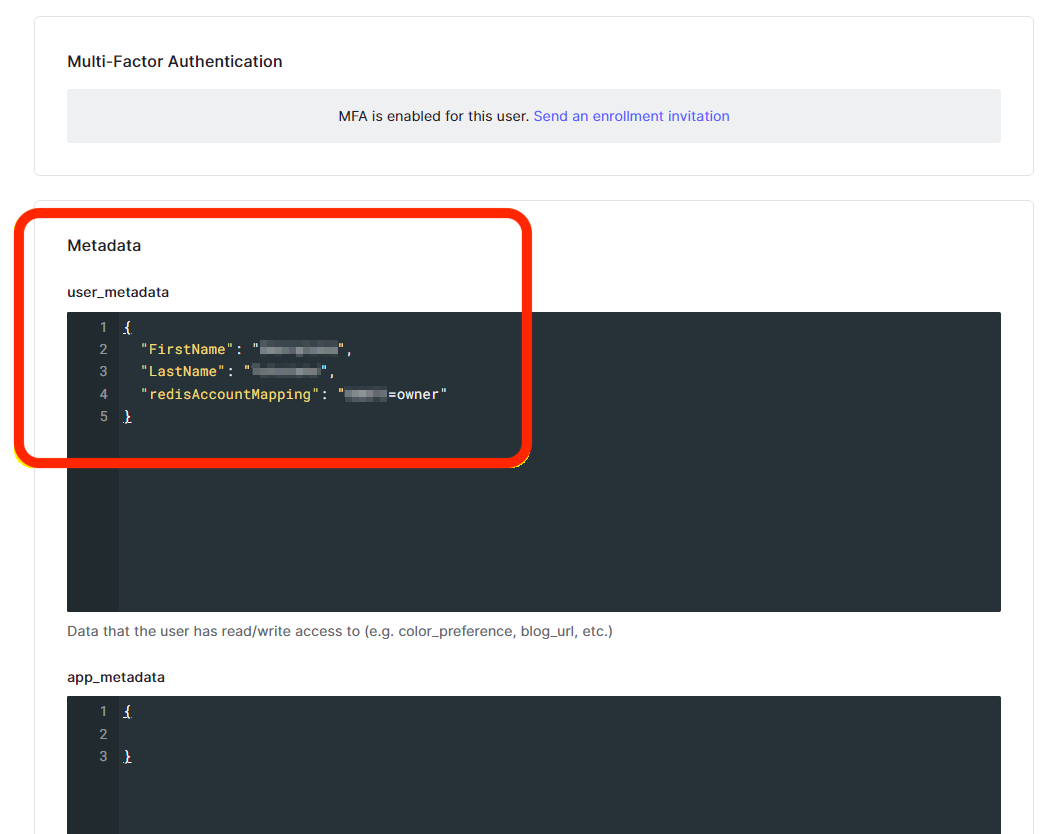The image size is (1058, 834).
Task: Click the Send an enrollment invitation link
Action: (x=631, y=116)
